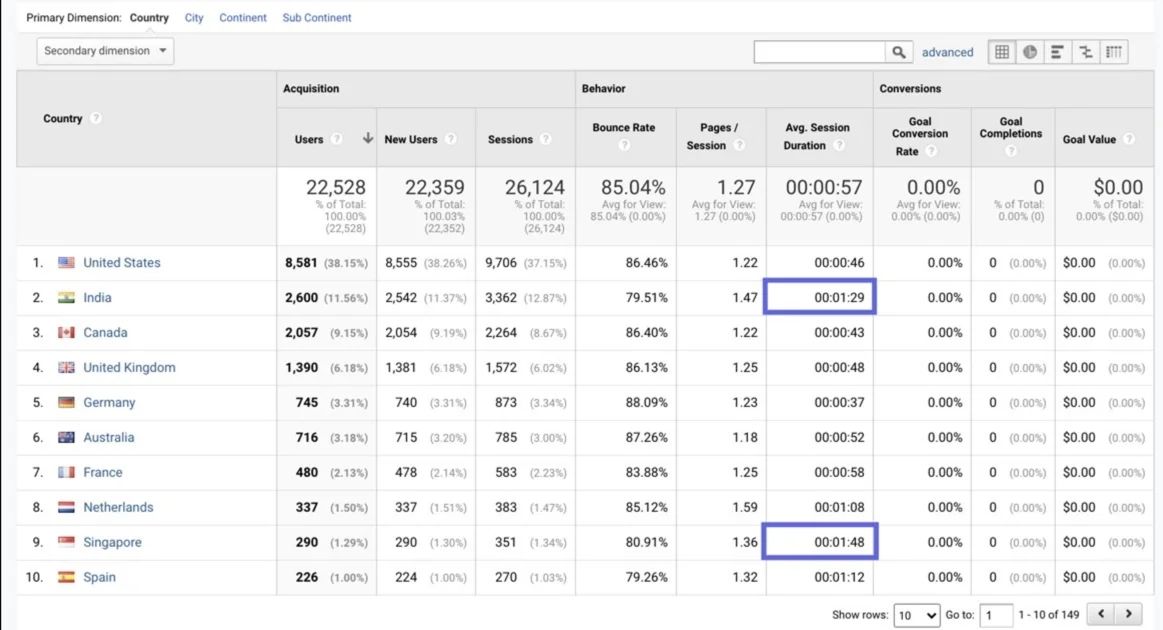The height and width of the screenshot is (630, 1163).
Task: Click the help icon beside Bounce Rate
Action: [624, 145]
